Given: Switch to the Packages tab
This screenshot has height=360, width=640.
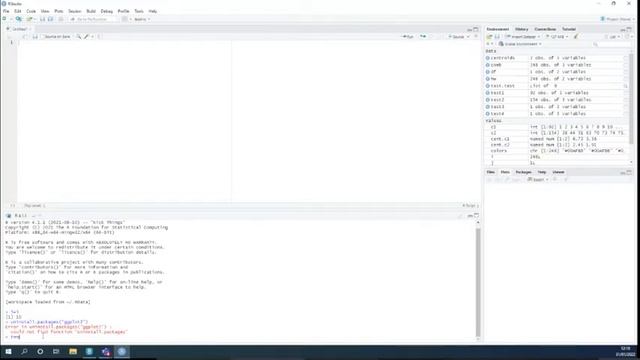Looking at the screenshot, I should pyautogui.click(x=523, y=172).
